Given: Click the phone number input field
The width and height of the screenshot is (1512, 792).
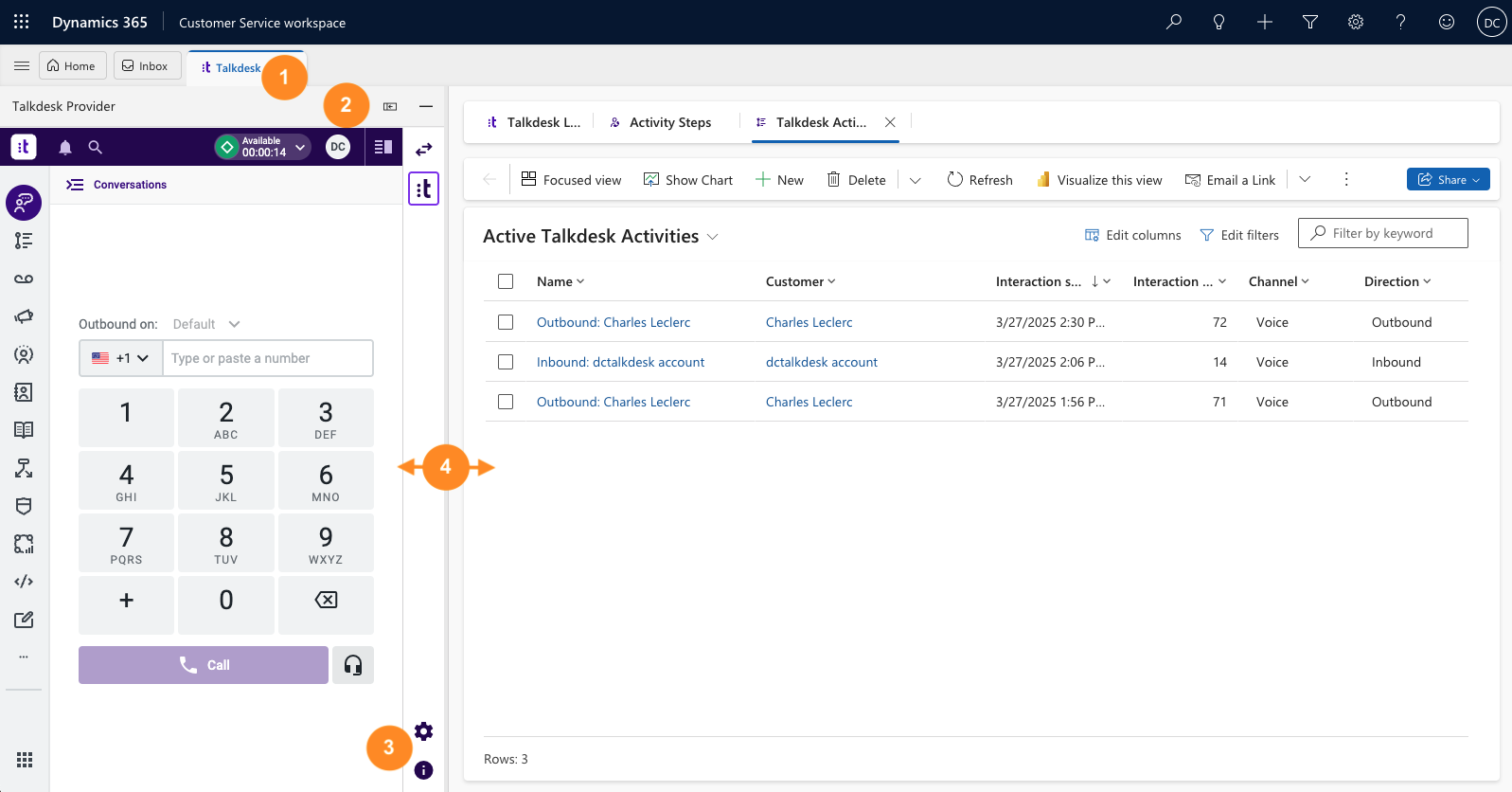Looking at the screenshot, I should pyautogui.click(x=268, y=358).
